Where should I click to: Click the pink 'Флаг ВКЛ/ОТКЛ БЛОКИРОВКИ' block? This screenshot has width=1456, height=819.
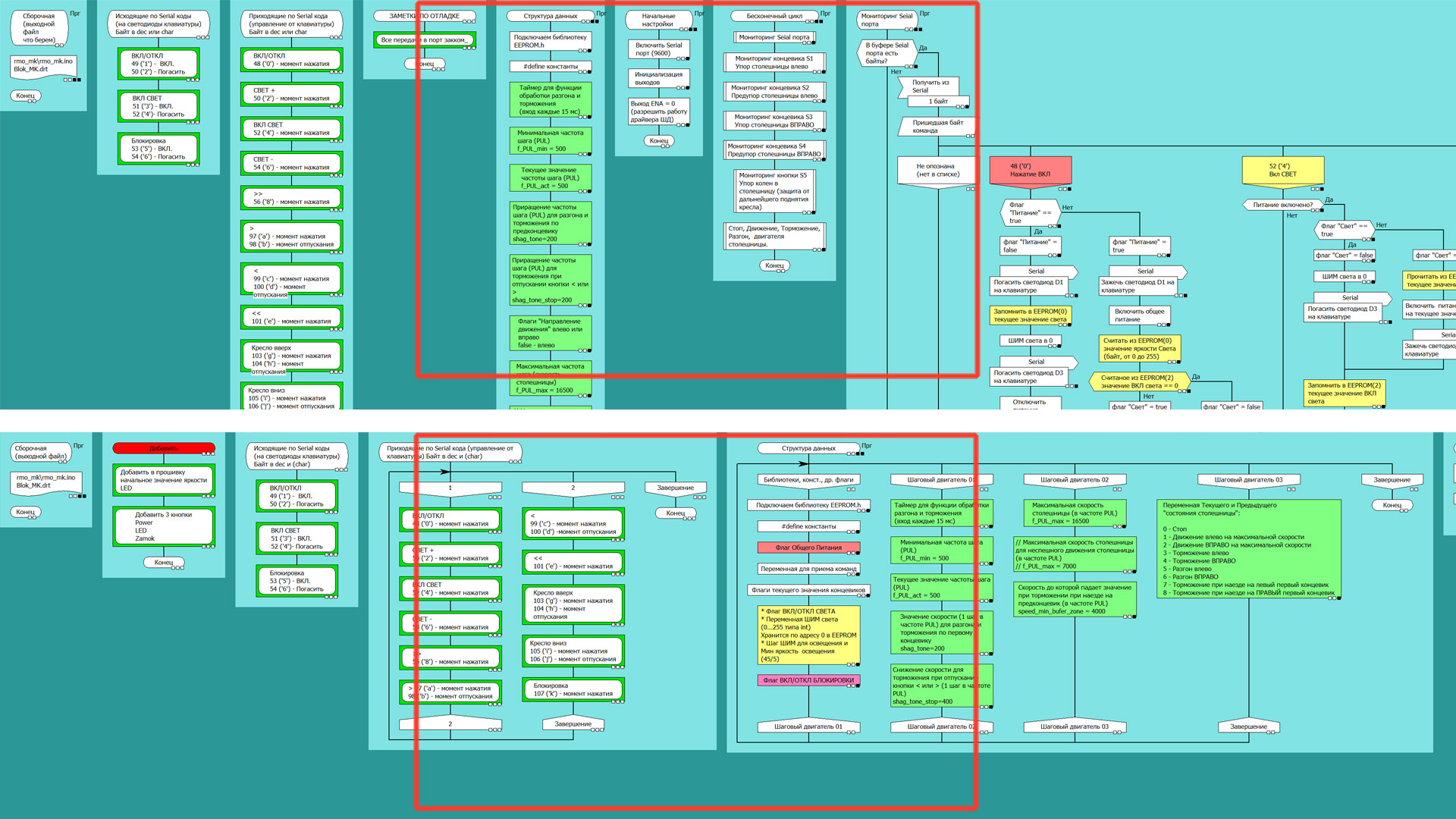[808, 680]
